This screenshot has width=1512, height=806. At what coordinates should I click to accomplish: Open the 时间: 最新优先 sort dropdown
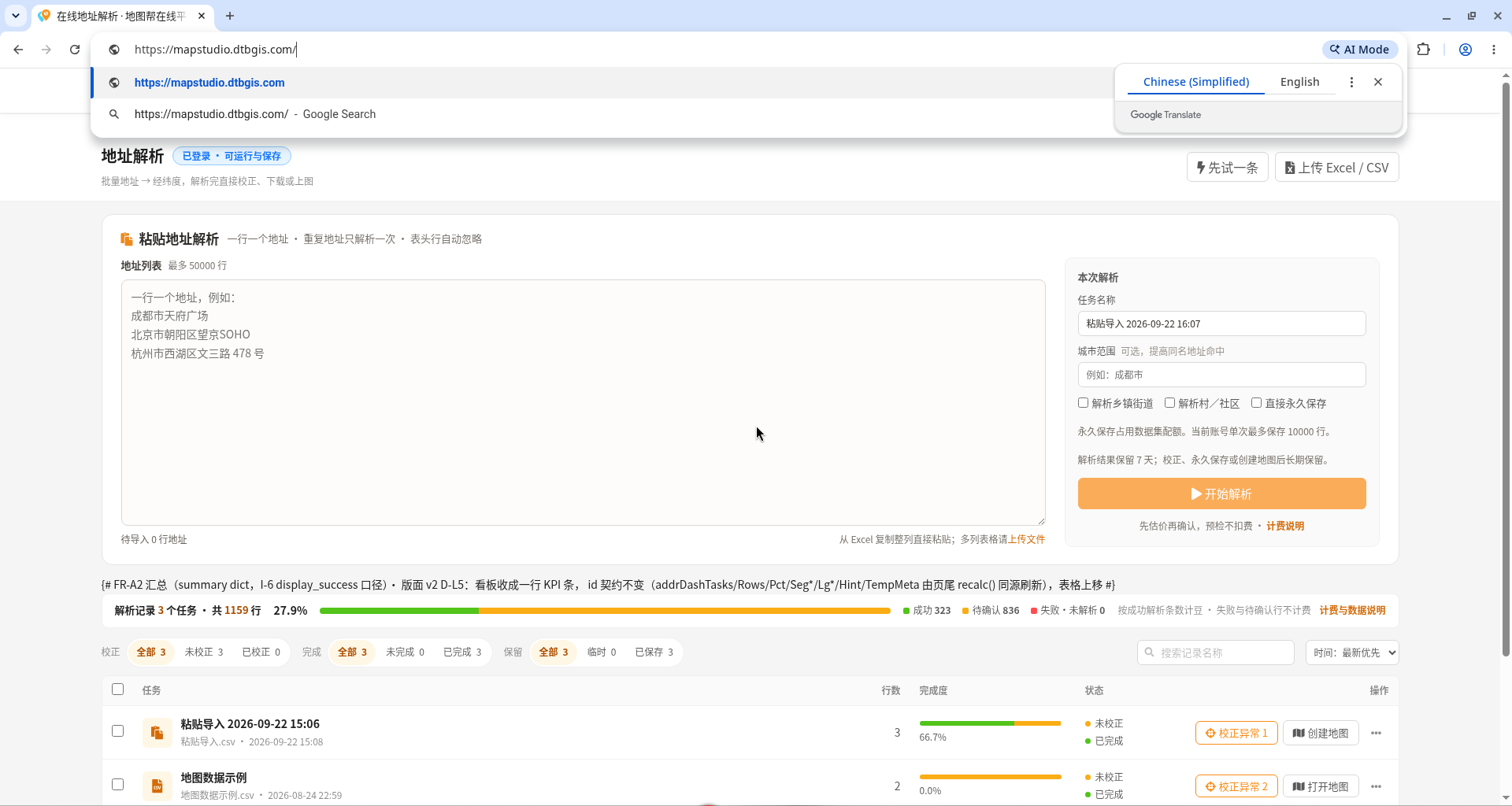(1352, 653)
